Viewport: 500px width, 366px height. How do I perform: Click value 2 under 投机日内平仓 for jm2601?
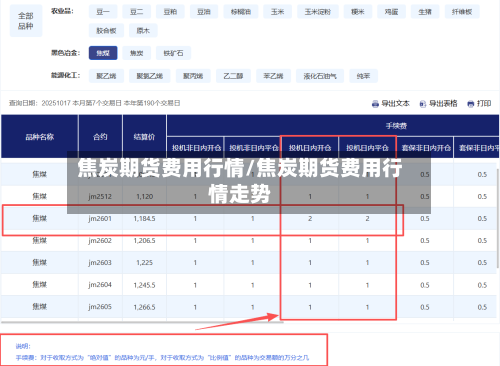367,219
